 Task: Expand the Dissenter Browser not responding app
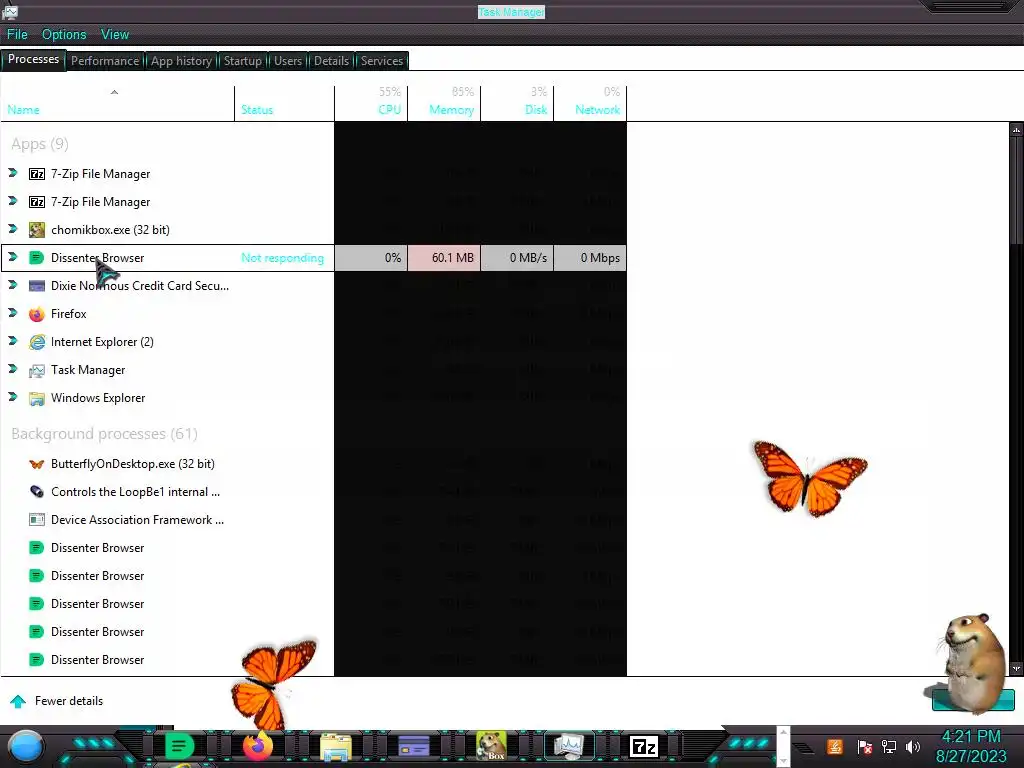12,257
